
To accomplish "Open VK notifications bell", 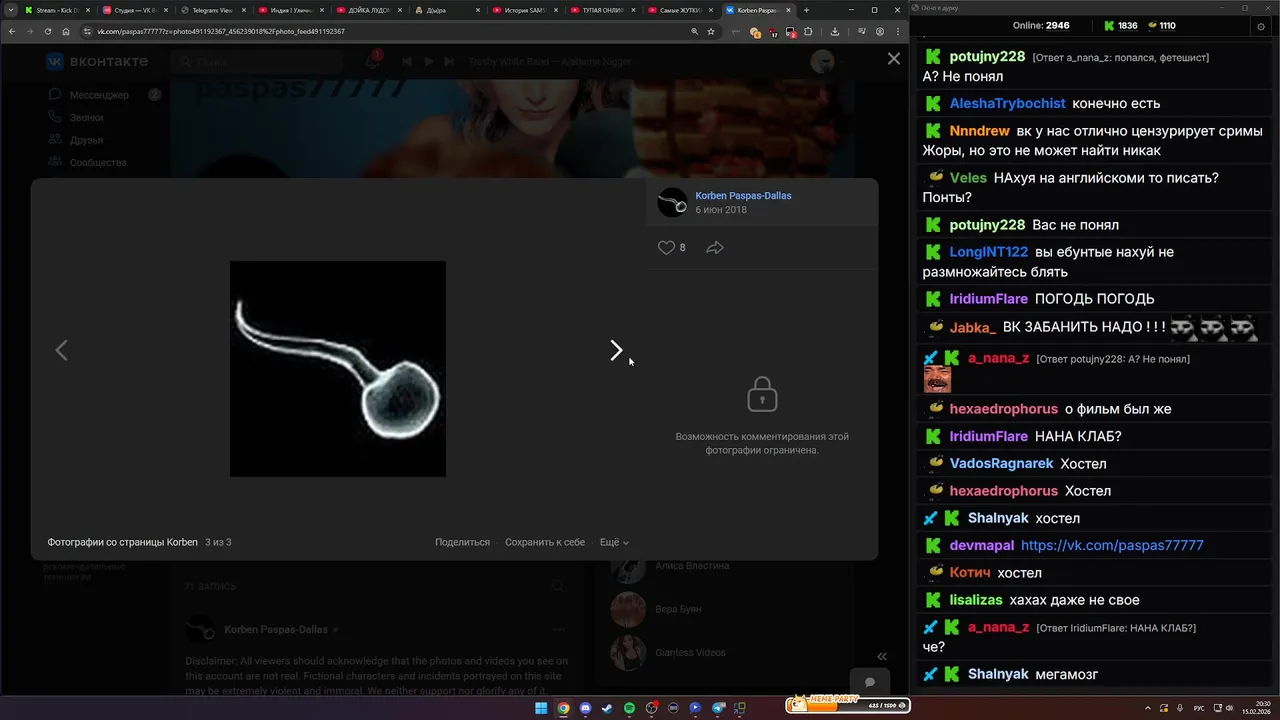I will coord(372,61).
